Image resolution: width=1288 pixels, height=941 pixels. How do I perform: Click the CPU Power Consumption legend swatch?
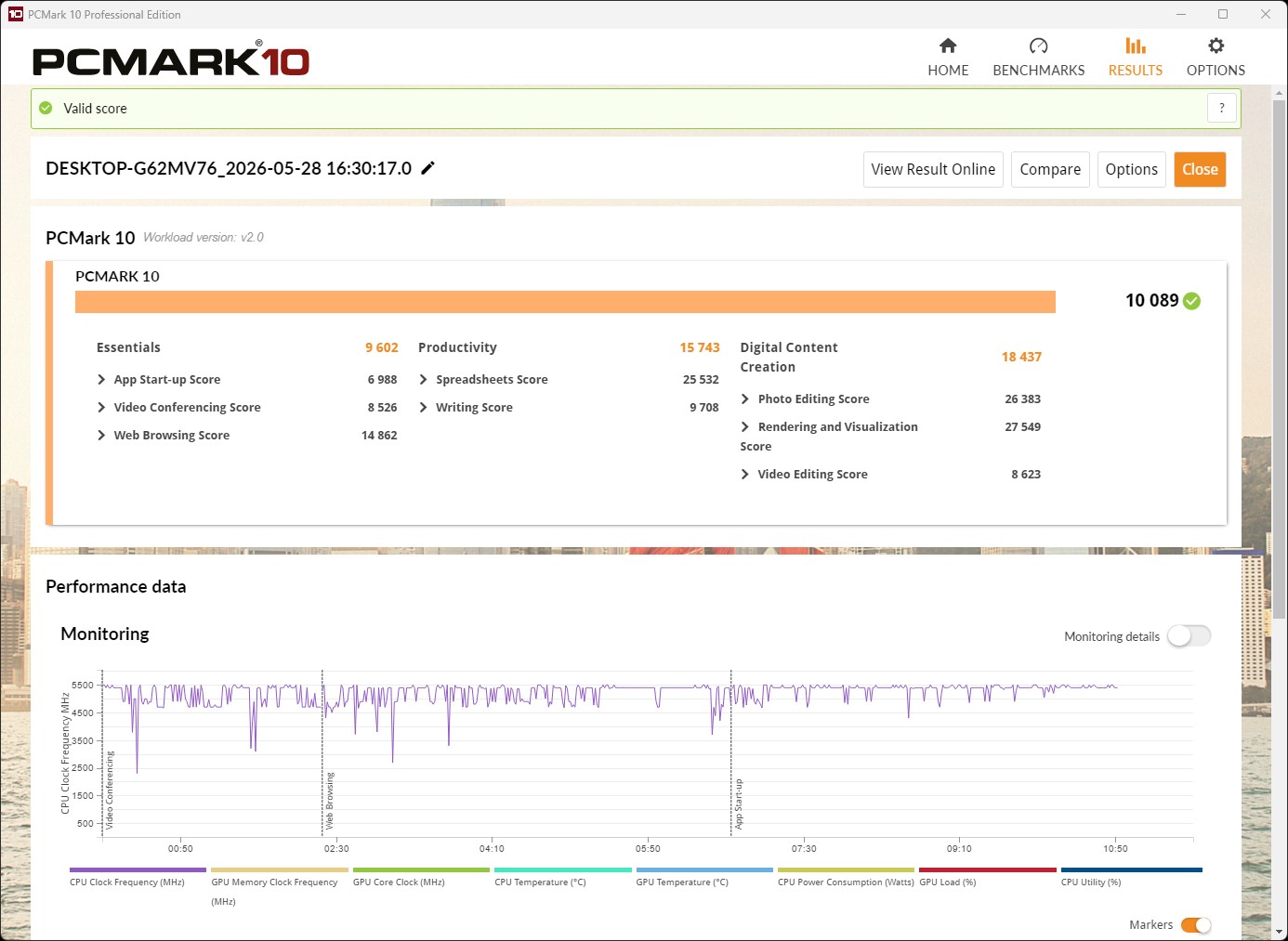click(846, 870)
